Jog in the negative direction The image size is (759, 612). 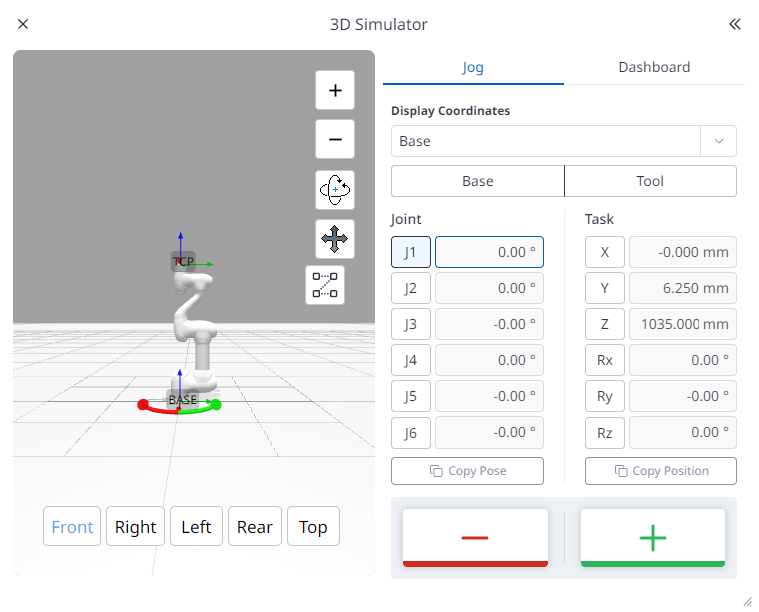[475, 537]
